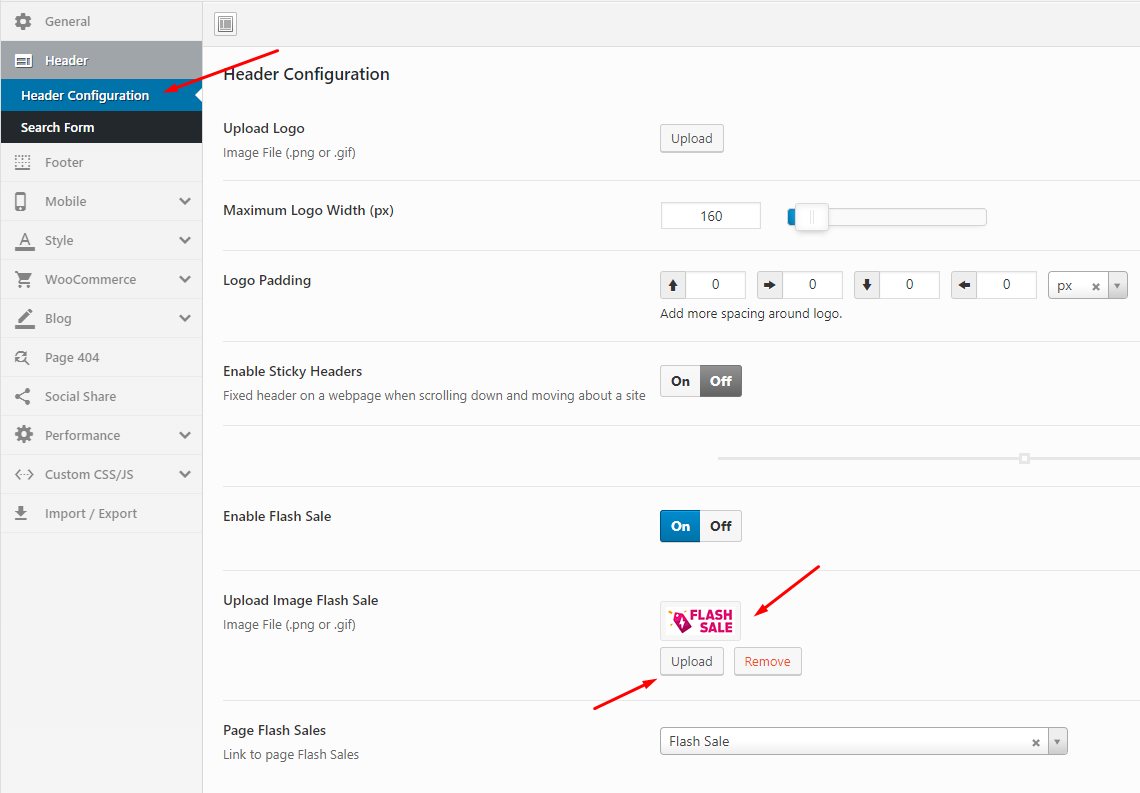Remove the Flash Sale image
This screenshot has width=1140, height=793.
(x=767, y=661)
